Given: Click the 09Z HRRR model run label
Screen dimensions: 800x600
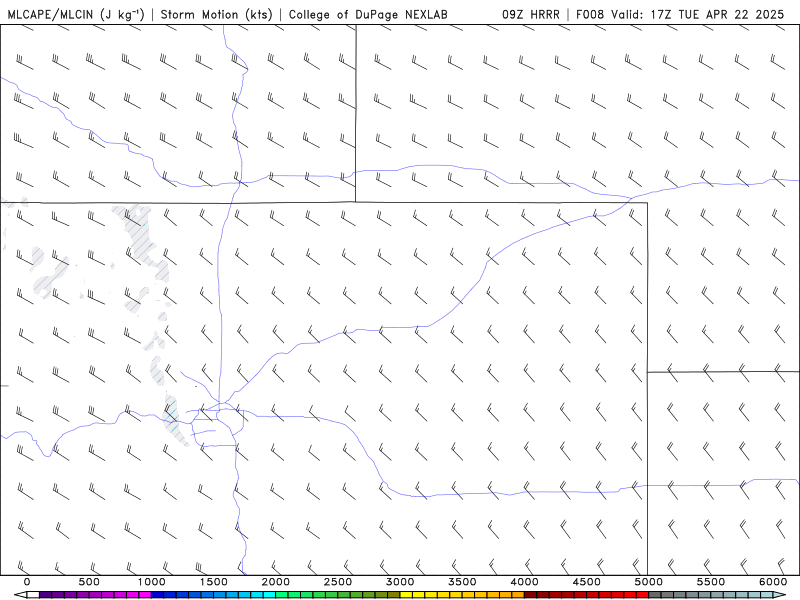Looking at the screenshot, I should [531, 15].
